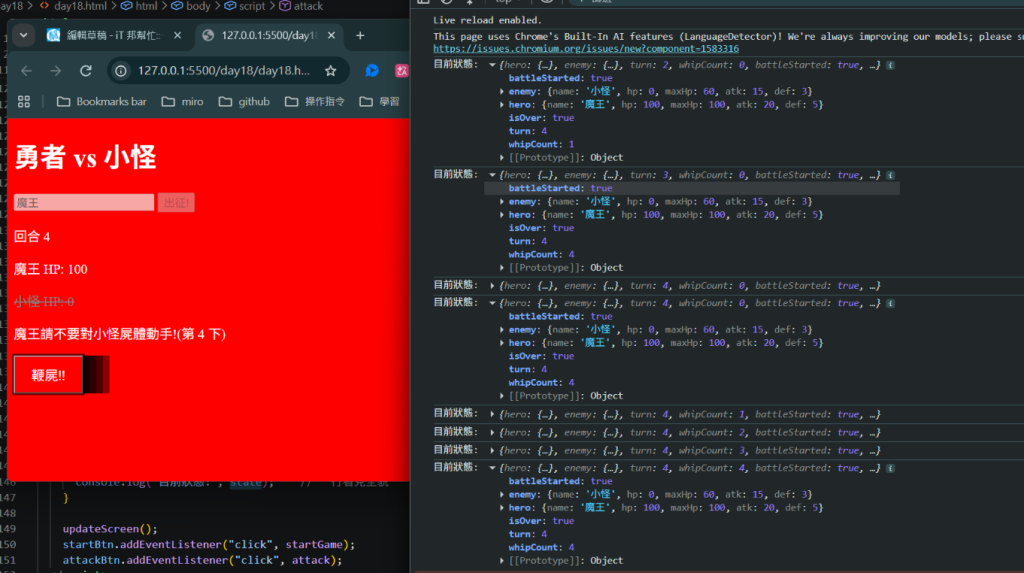Click line number 150 in editor gutter

click(8, 544)
